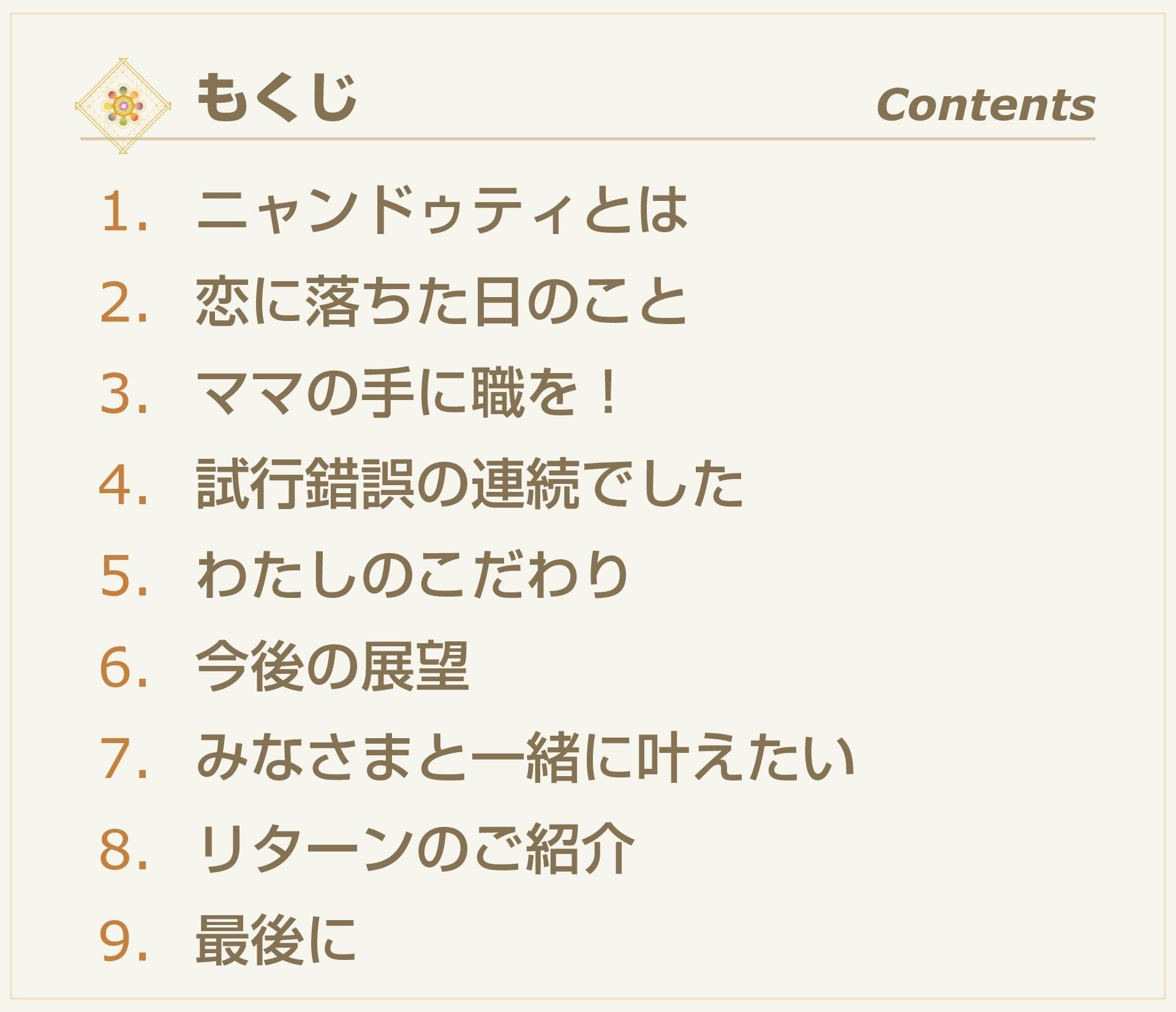Click the Contents italic title
Screen dimensions: 1176x1012
985,105
